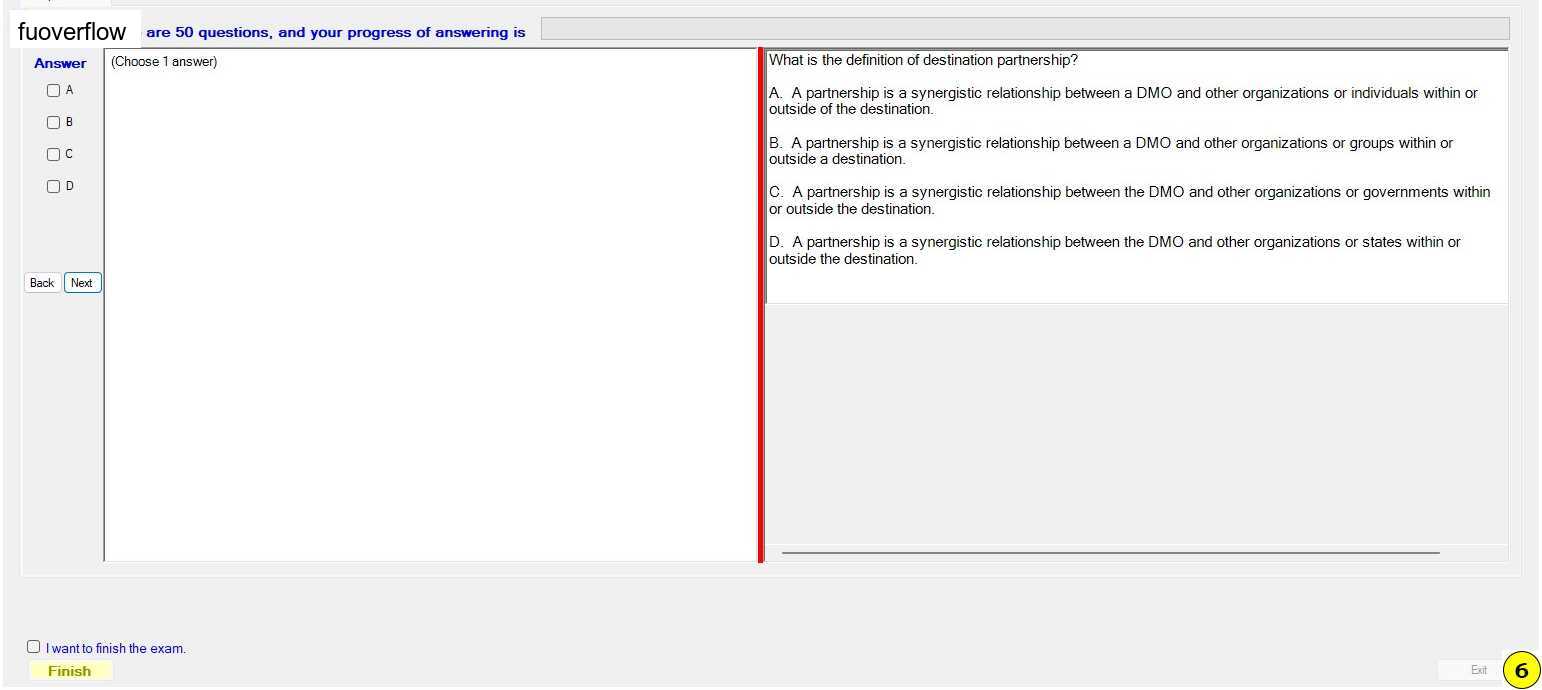The image size is (1542, 690).
Task: Click the answer text mentioning 'governments'
Action: (x=1129, y=200)
